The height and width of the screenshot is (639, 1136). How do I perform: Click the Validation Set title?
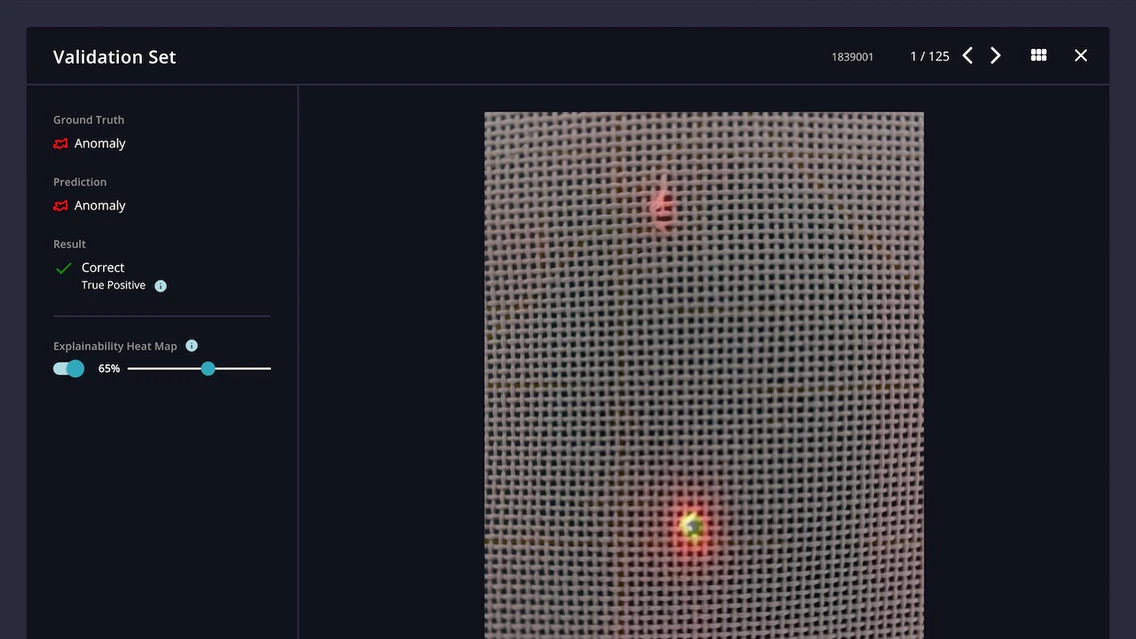pyautogui.click(x=114, y=57)
